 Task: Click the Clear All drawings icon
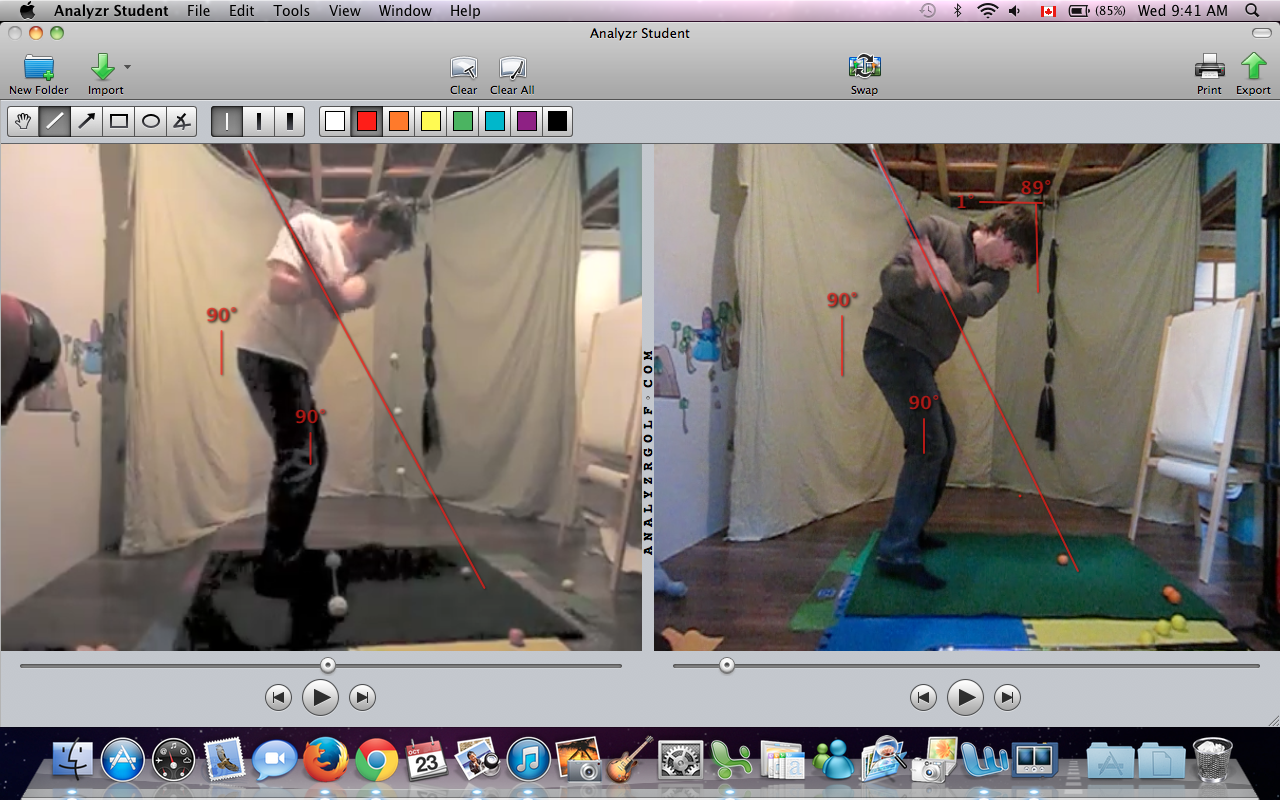[x=512, y=68]
